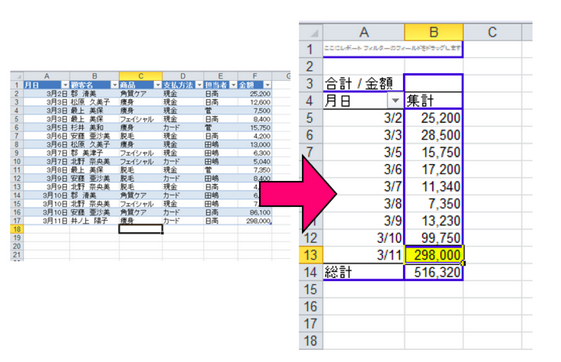Select highlighted column C header in source sheet
Image resolution: width=561 pixels, height=362 pixels.
pos(141,76)
